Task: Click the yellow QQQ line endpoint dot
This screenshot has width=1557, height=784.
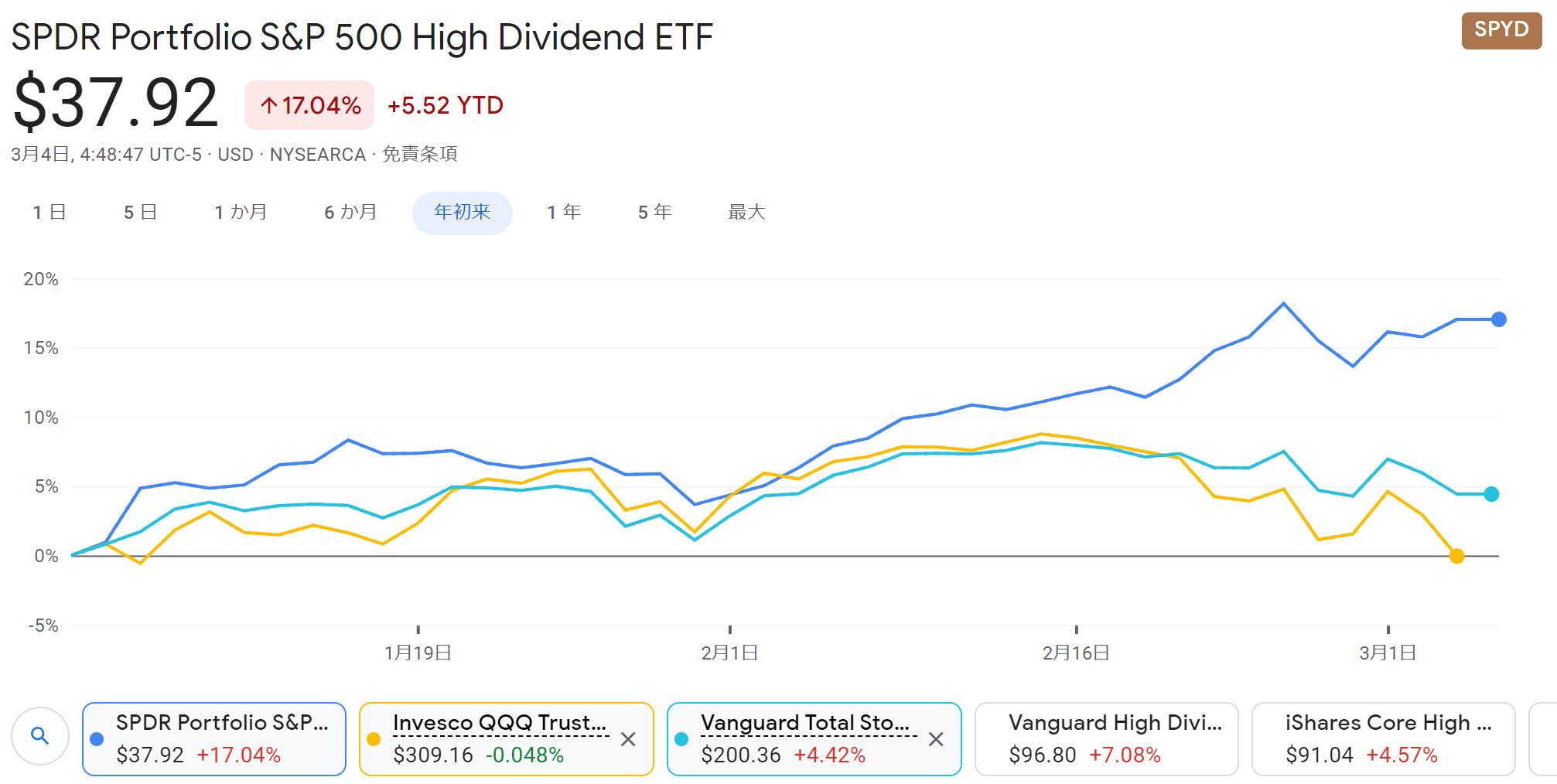Action: pyautogui.click(x=1456, y=556)
